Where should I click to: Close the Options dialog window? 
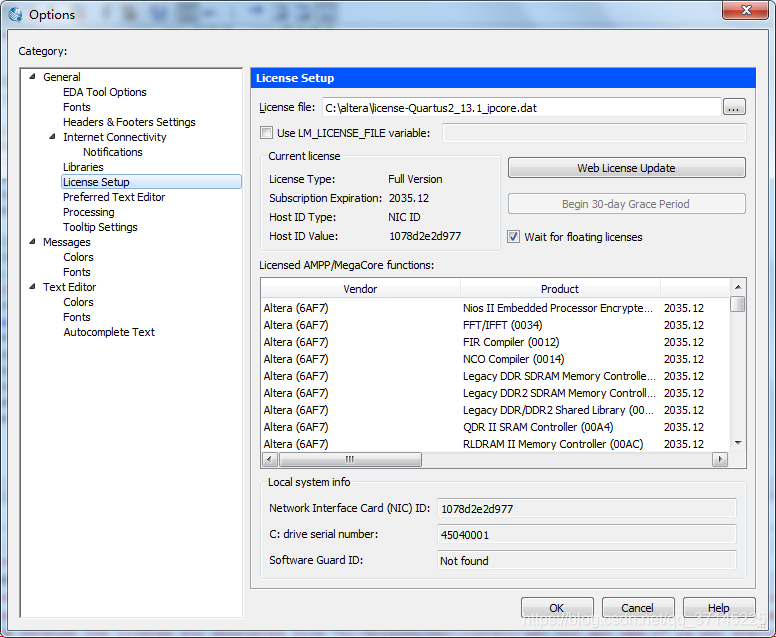(x=745, y=10)
